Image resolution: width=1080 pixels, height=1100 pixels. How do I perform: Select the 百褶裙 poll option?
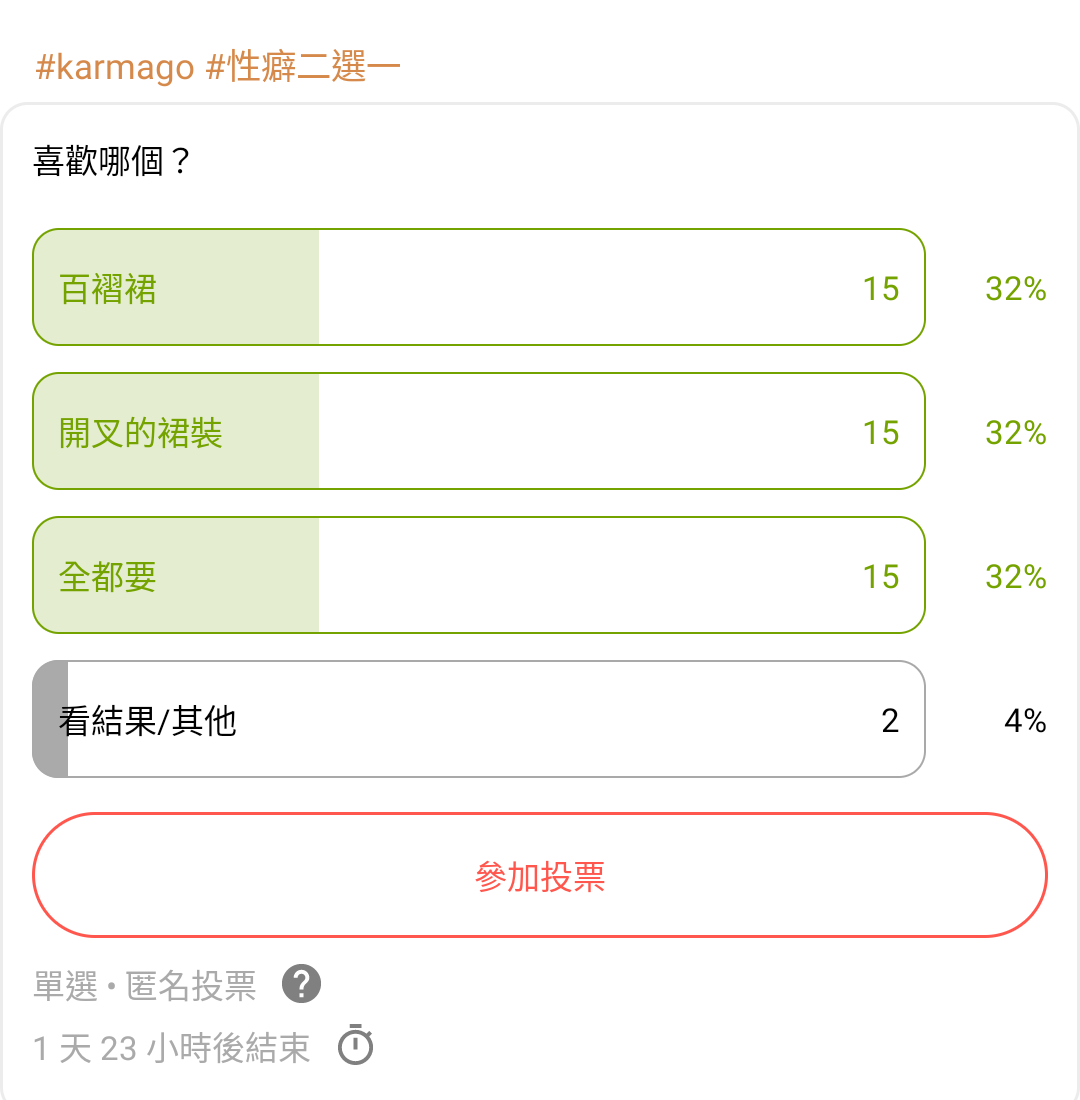tap(479, 287)
